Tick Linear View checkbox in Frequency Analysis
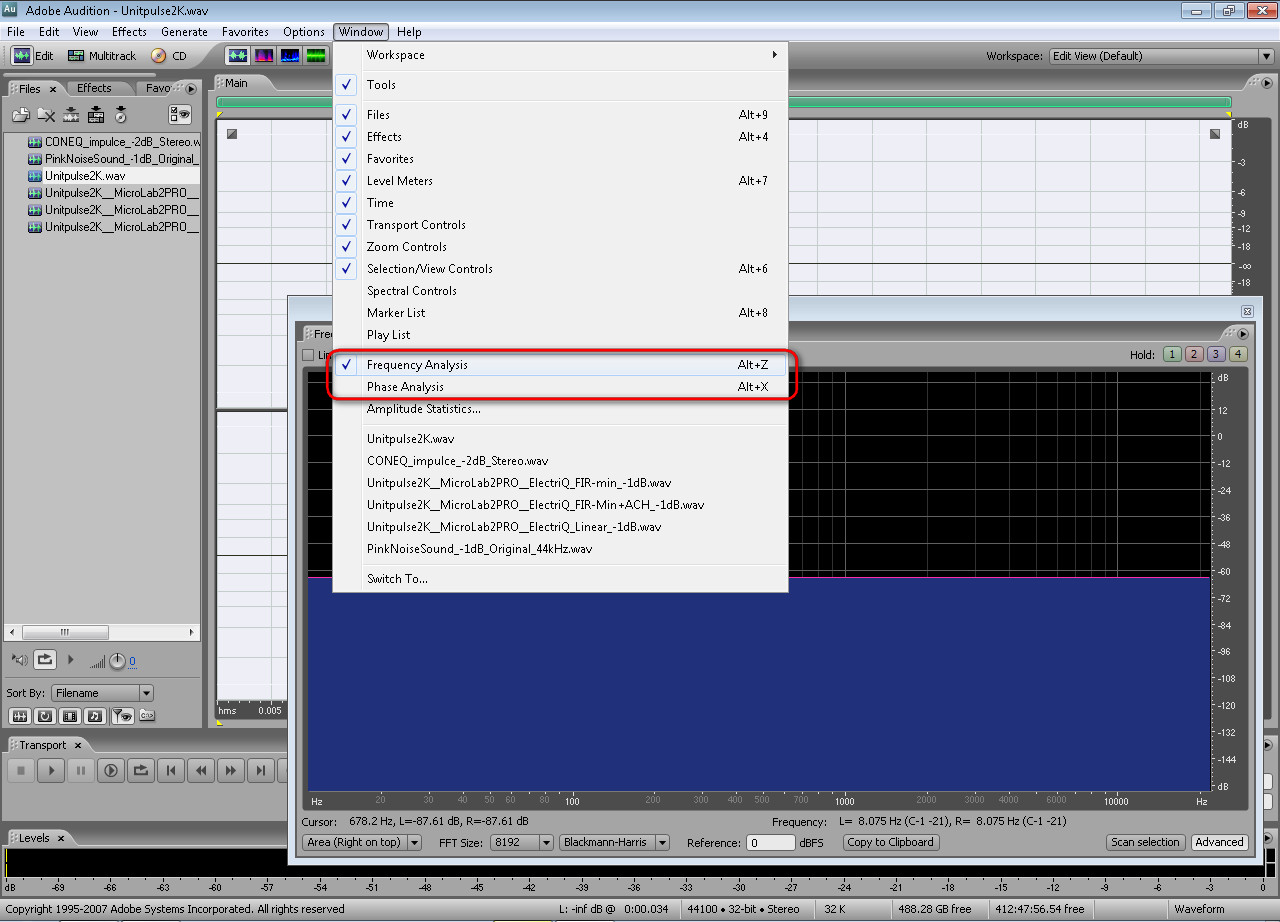The height and width of the screenshot is (922, 1280). 309,355
